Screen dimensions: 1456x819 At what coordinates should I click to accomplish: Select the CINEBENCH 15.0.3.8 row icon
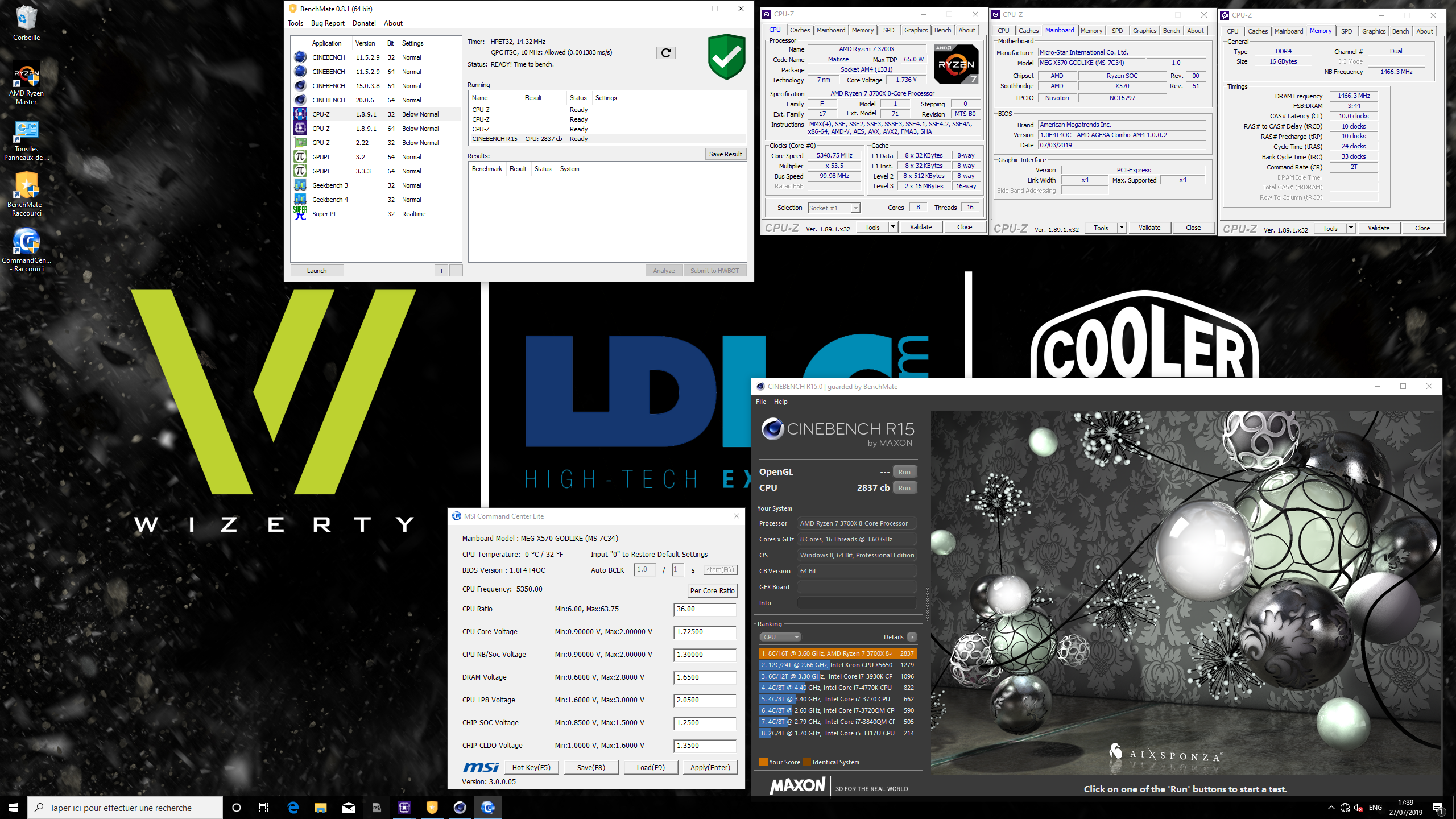pos(300,86)
